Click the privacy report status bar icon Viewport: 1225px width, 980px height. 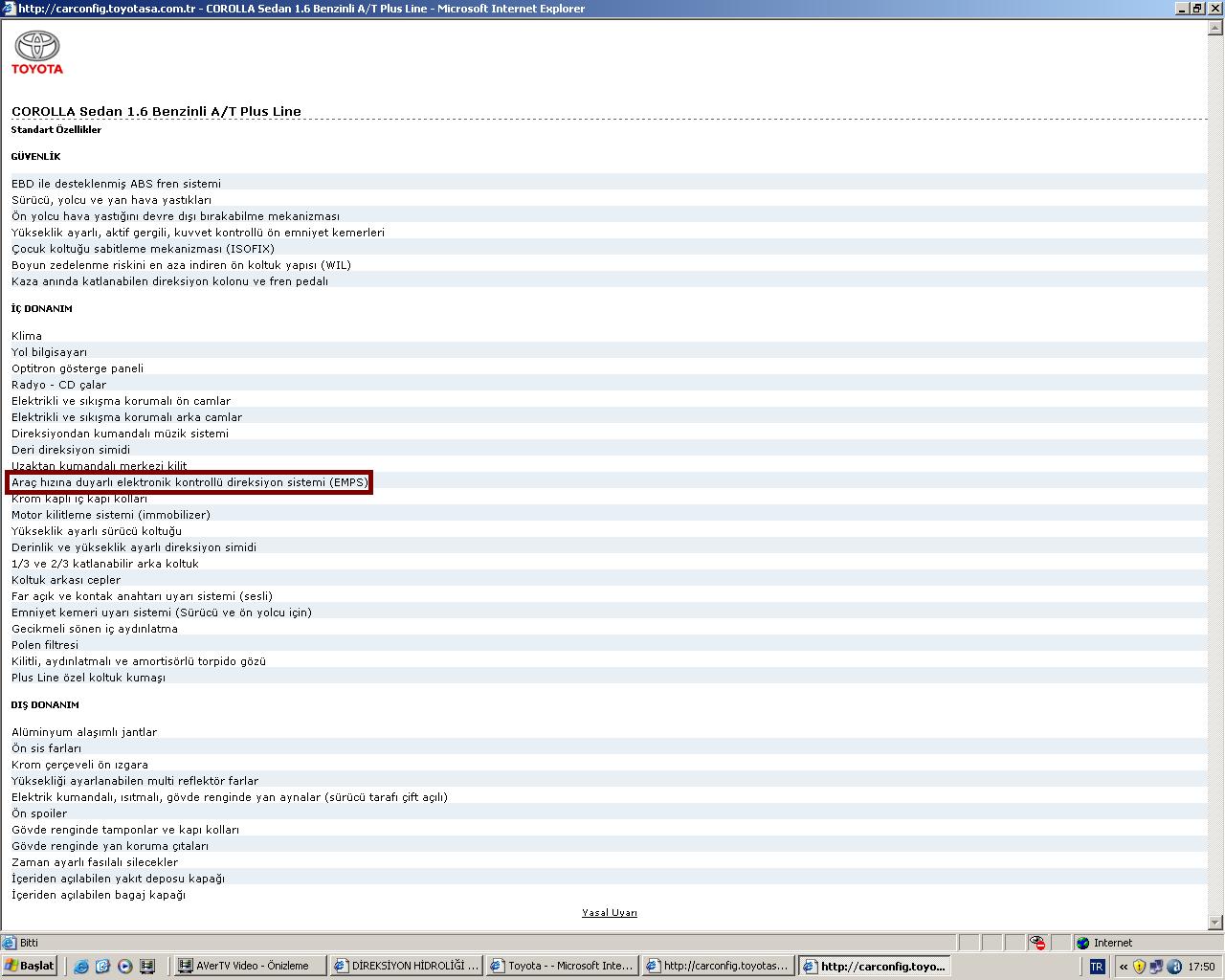(1037, 943)
